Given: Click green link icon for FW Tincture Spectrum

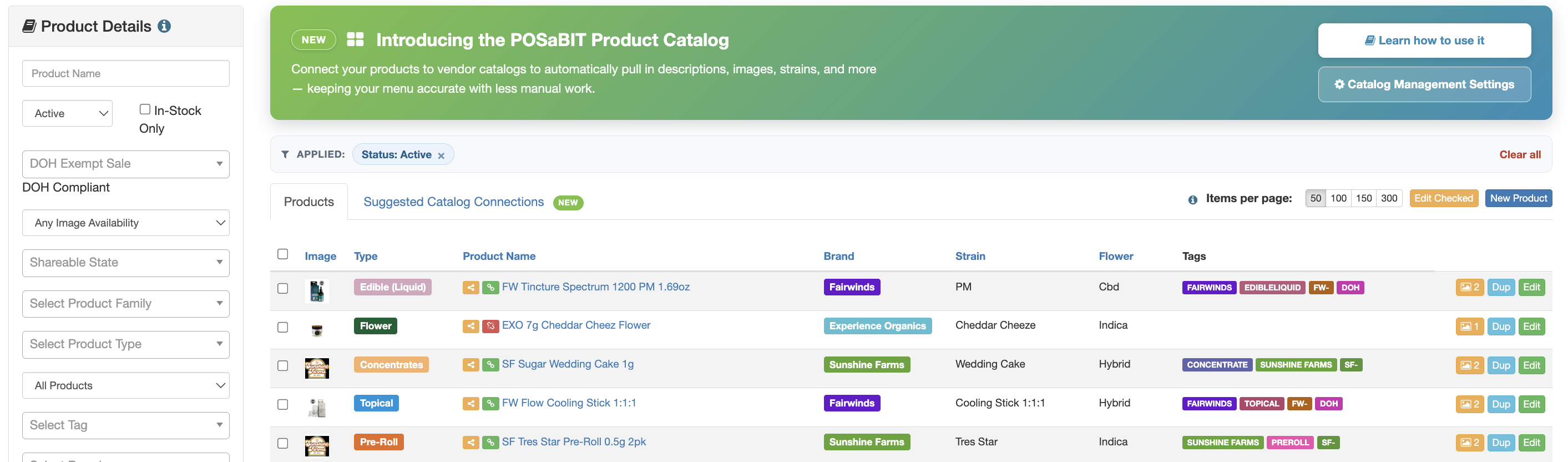Looking at the screenshot, I should [x=490, y=288].
